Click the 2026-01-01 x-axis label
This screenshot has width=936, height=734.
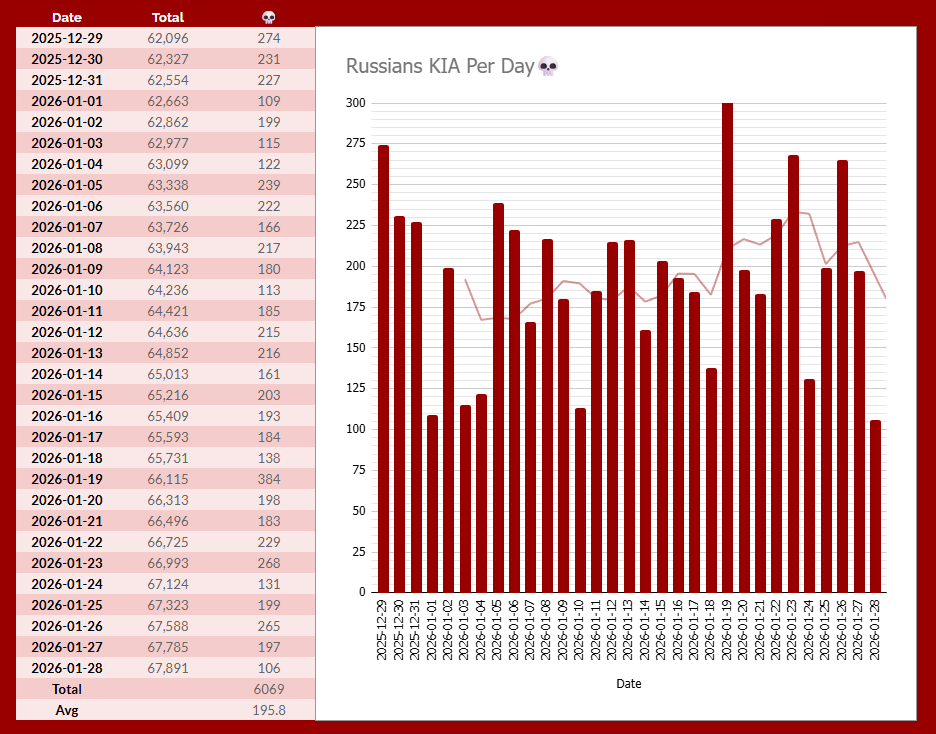pyautogui.click(x=432, y=629)
